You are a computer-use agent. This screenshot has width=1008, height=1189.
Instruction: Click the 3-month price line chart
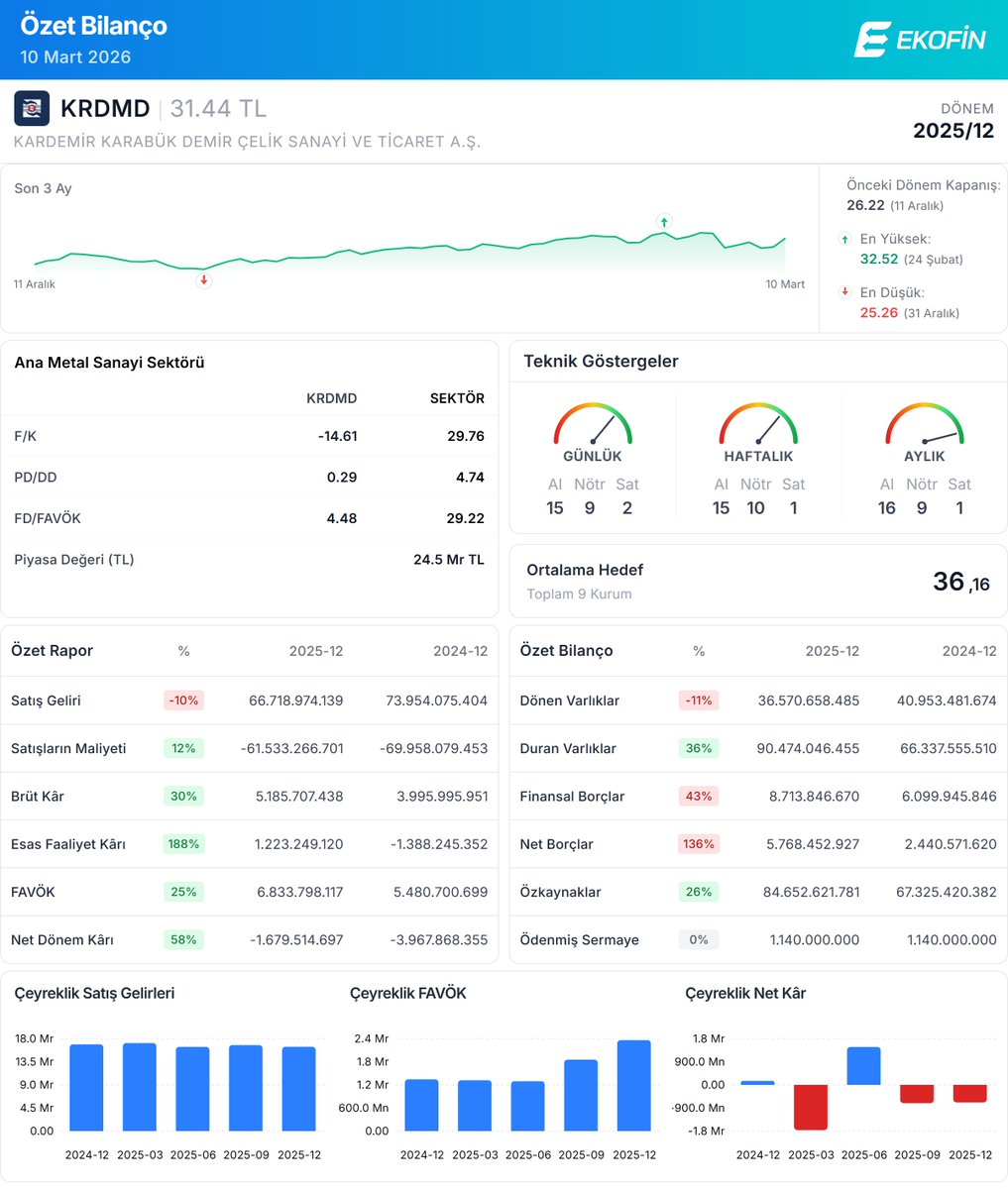(409, 250)
